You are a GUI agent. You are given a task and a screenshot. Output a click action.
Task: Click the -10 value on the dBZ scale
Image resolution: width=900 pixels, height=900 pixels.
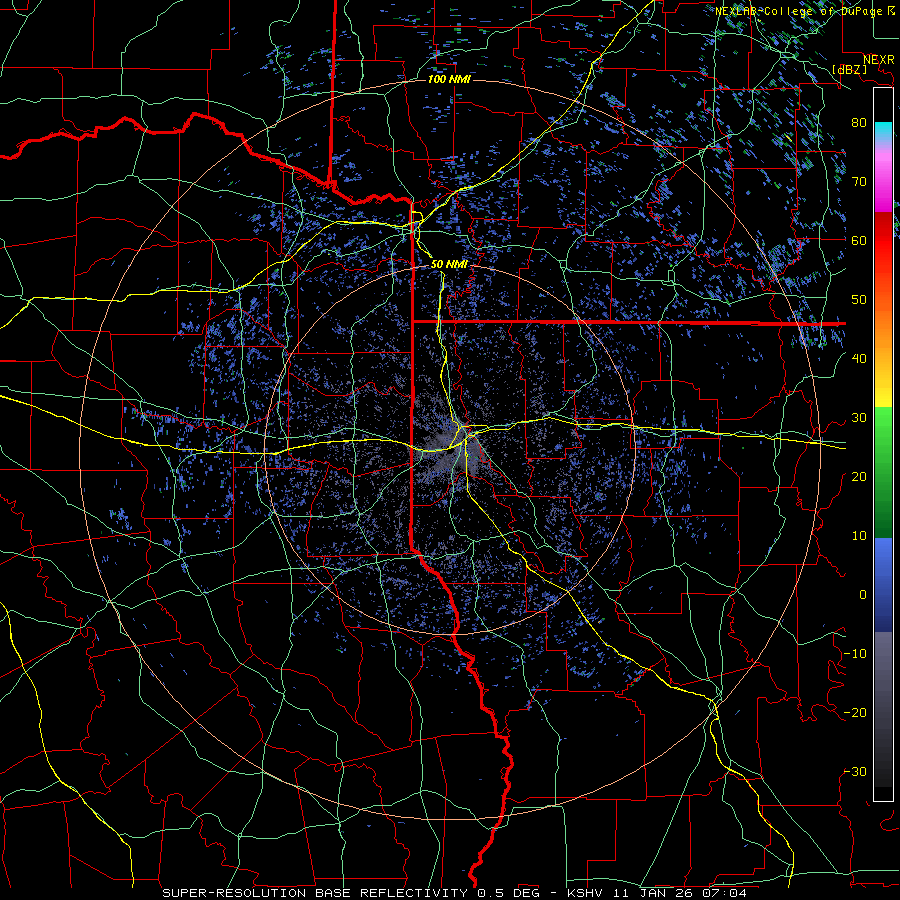tap(855, 654)
